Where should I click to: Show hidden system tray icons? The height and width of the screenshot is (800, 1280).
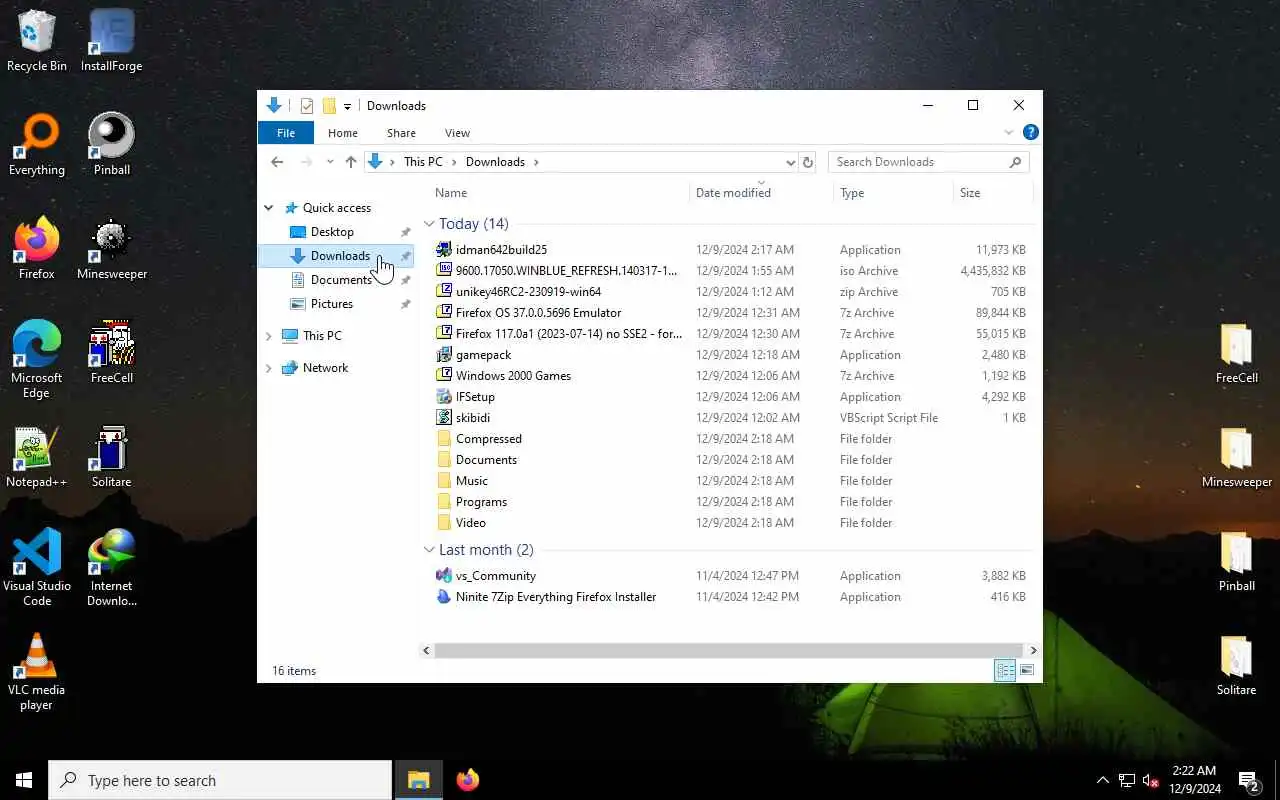click(1102, 780)
